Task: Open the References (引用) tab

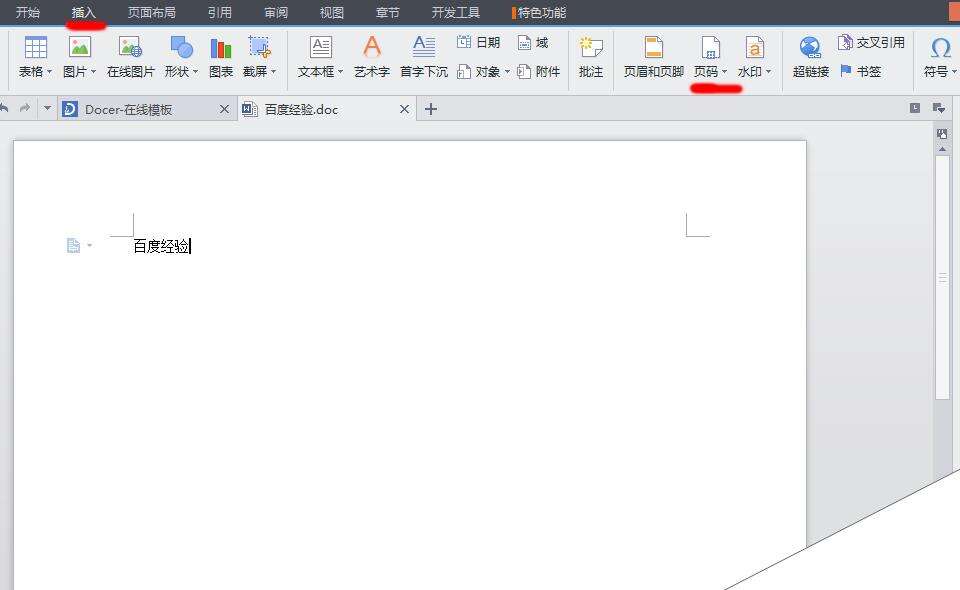Action: coord(220,12)
